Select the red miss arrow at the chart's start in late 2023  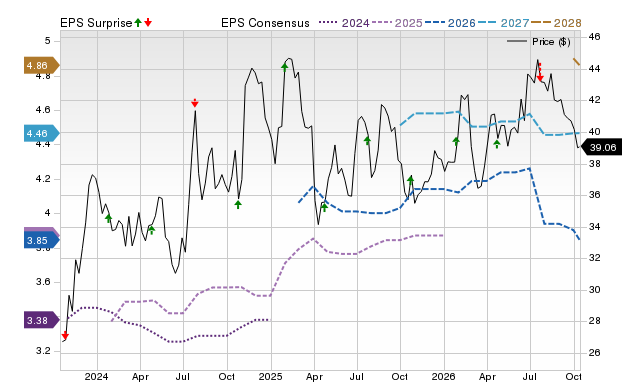tap(65, 335)
